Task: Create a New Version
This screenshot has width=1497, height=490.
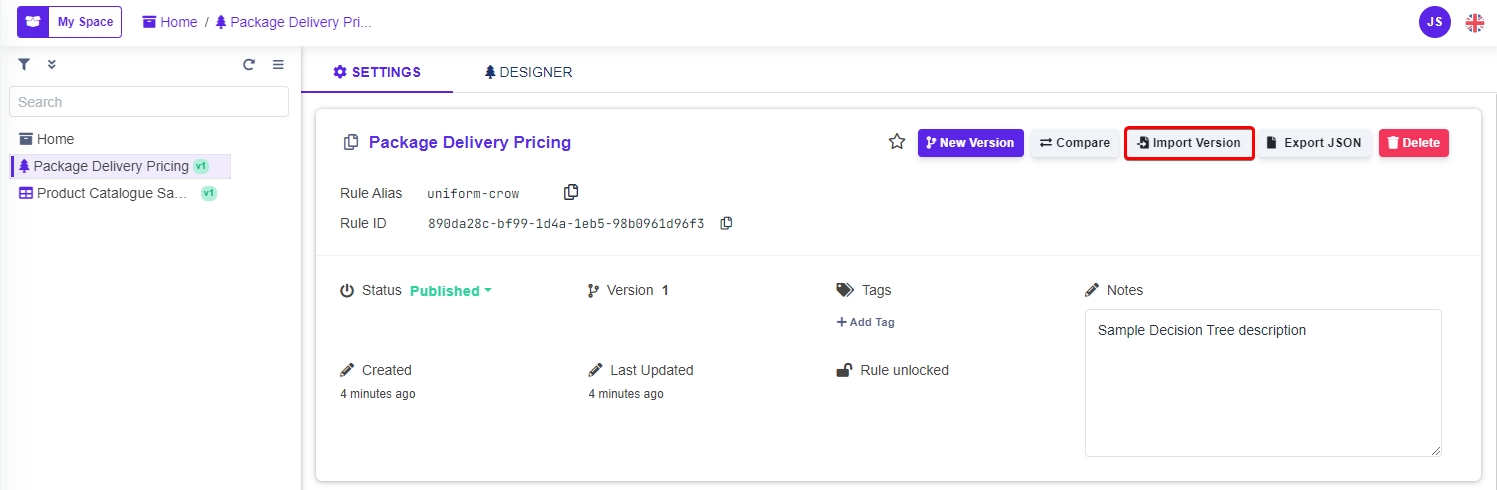Action: pyautogui.click(x=970, y=143)
